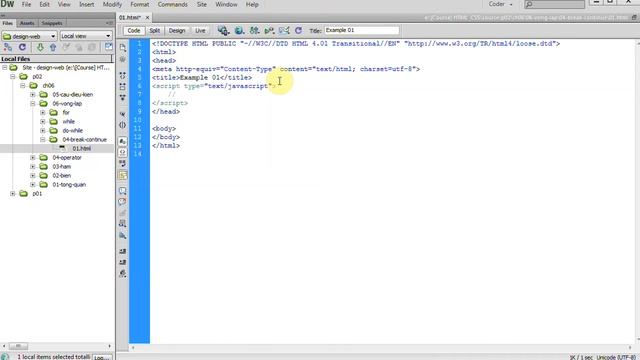The height and width of the screenshot is (360, 640).
Task: Open the Commands menu
Action: (x=173, y=4)
